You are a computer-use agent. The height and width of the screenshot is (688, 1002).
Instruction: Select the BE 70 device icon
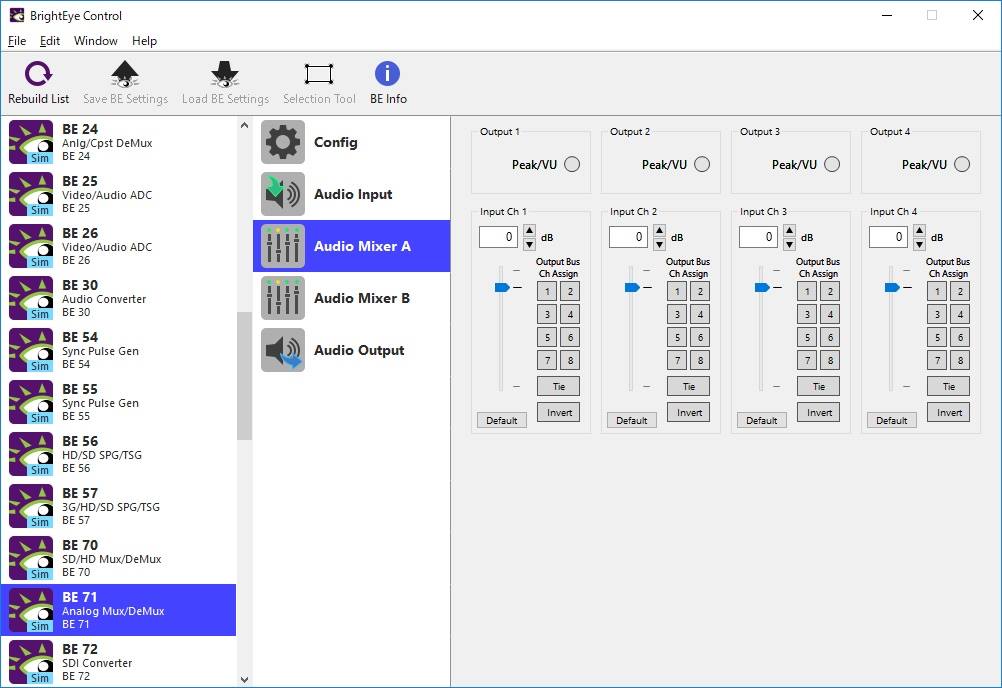coord(31,558)
